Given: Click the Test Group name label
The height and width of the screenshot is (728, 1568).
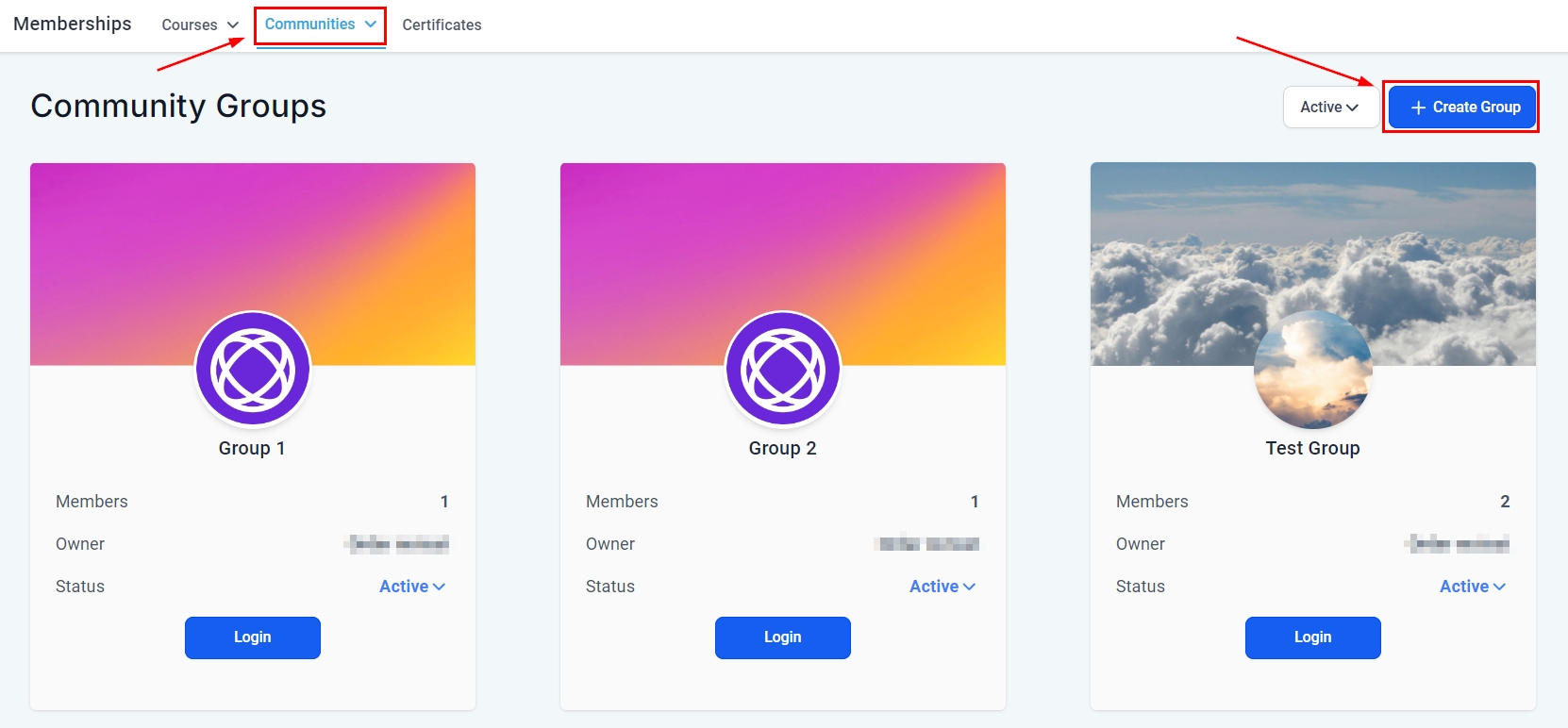Looking at the screenshot, I should coord(1312,448).
